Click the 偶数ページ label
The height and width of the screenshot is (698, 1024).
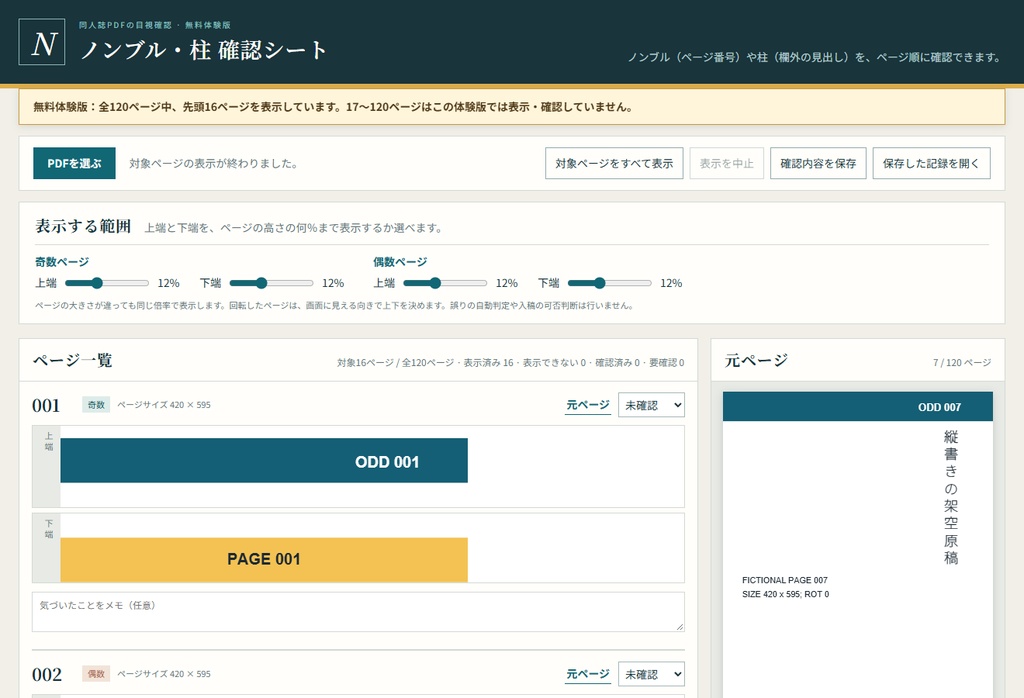pos(400,262)
